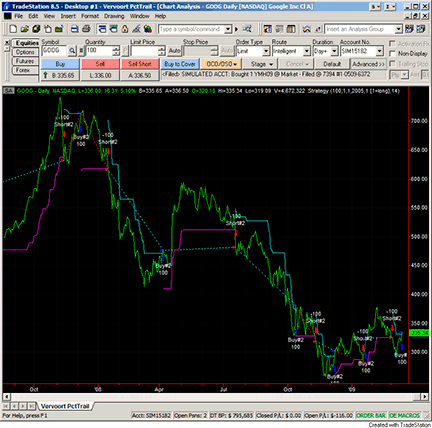The image size is (432, 428).
Task: Open the Format menu
Action: point(90,16)
